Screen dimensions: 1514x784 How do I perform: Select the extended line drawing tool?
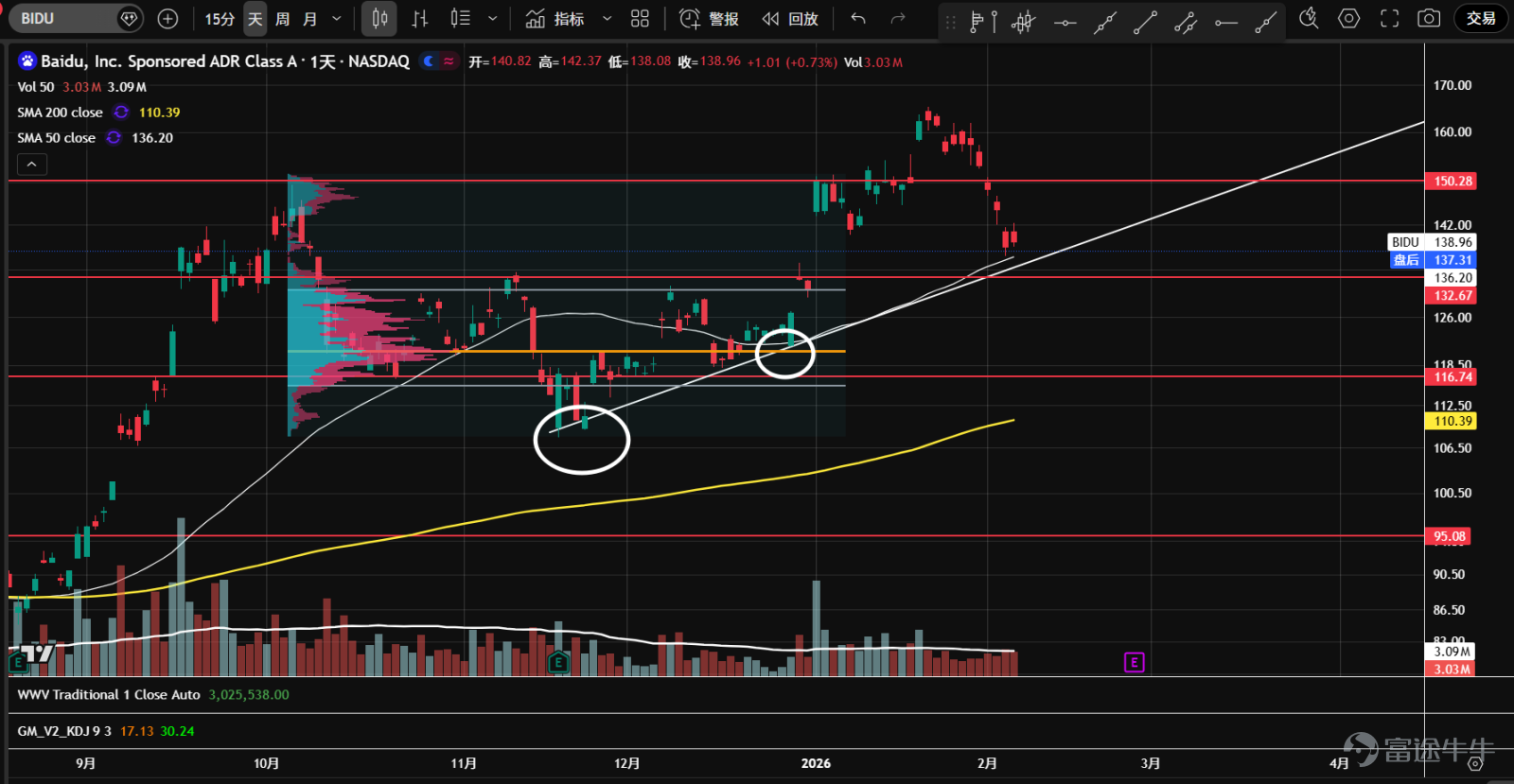pos(1105,21)
